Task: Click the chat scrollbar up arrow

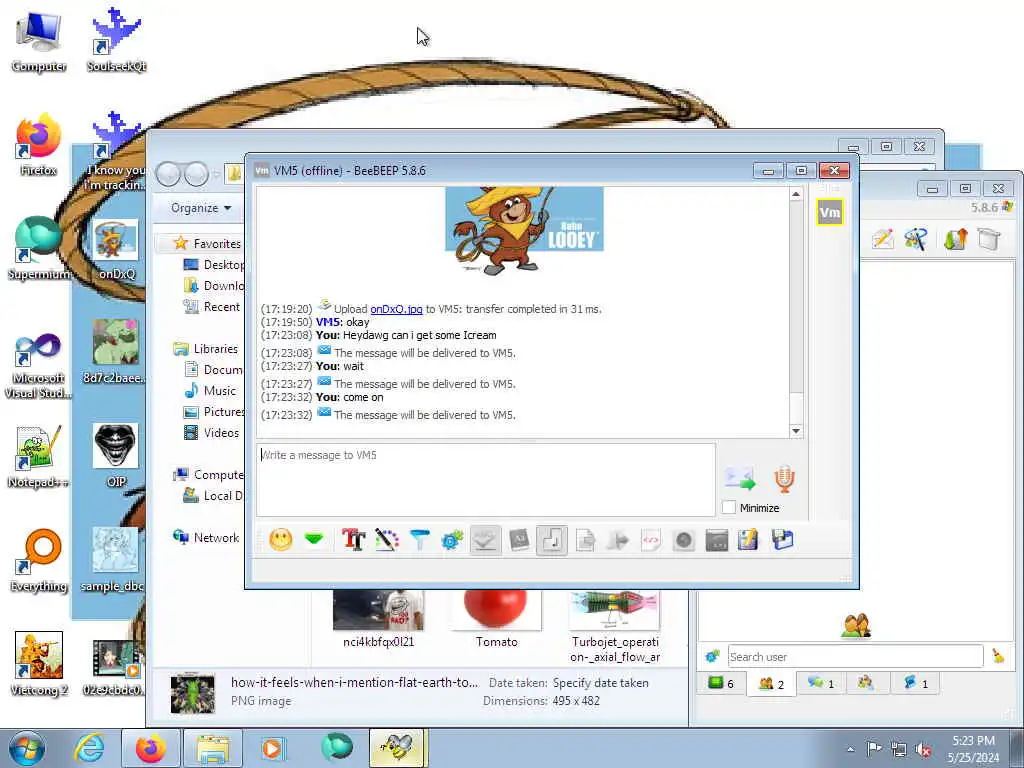Action: coord(796,195)
